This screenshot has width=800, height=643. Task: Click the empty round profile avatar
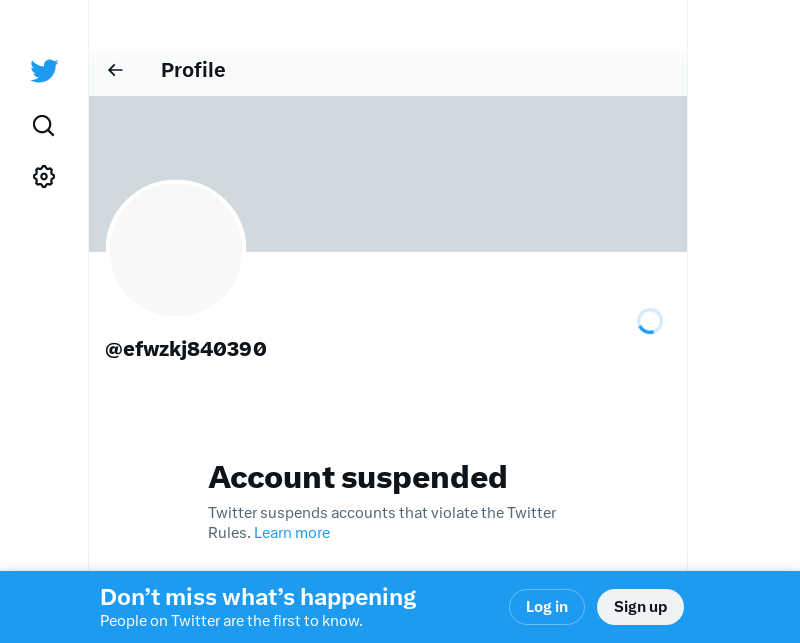pyautogui.click(x=176, y=249)
